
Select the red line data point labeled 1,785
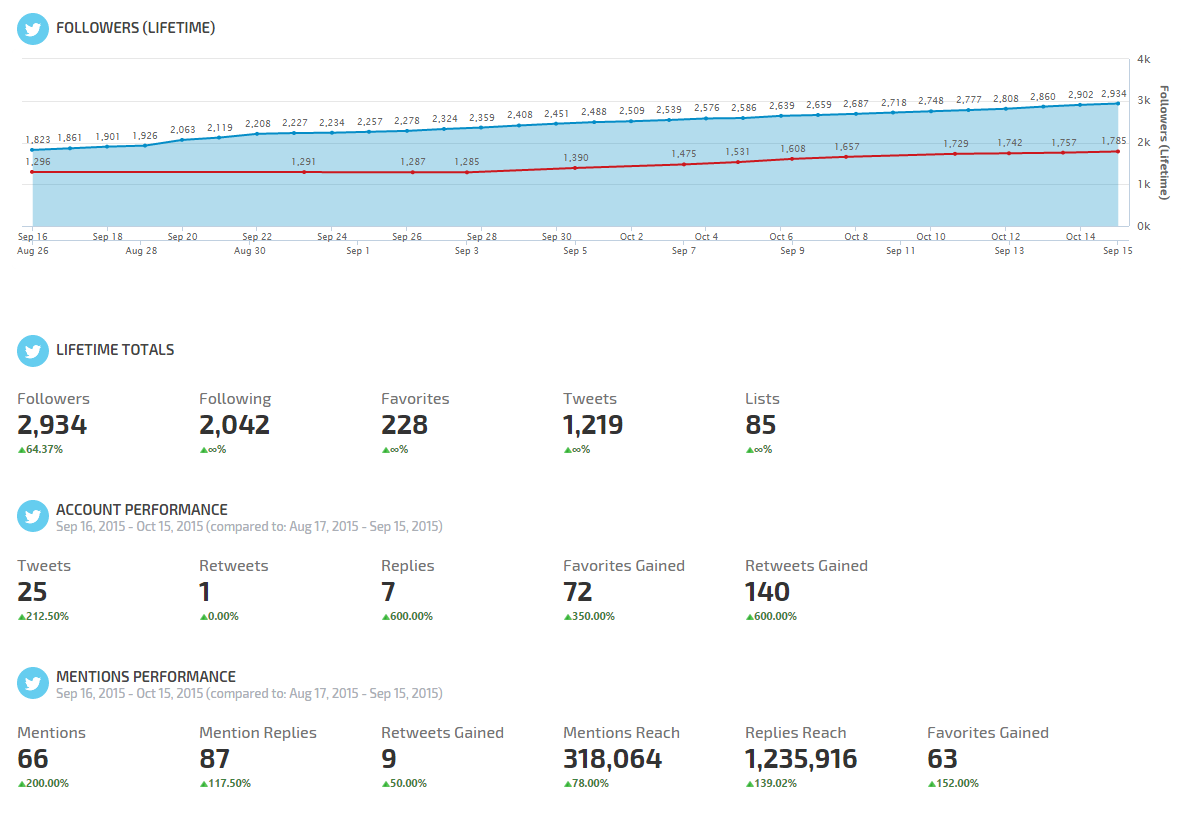pos(1117,151)
